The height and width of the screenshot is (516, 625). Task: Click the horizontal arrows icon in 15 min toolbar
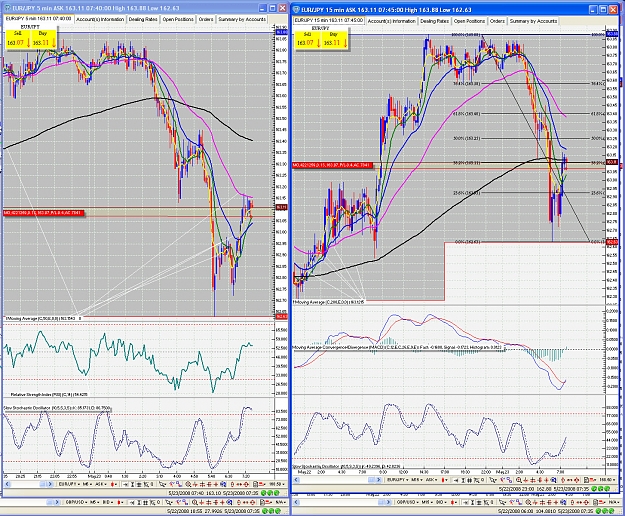coord(570,480)
